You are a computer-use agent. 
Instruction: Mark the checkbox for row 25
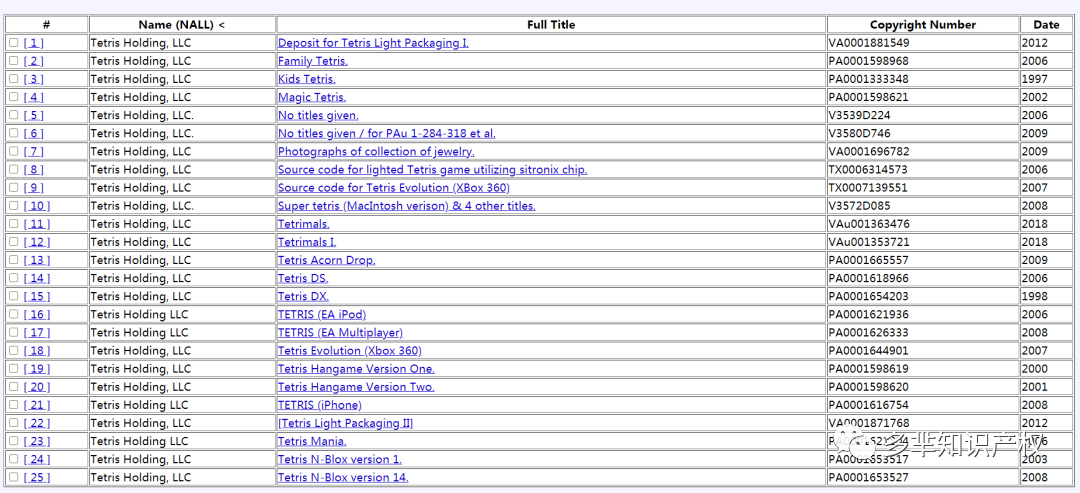[x=14, y=477]
